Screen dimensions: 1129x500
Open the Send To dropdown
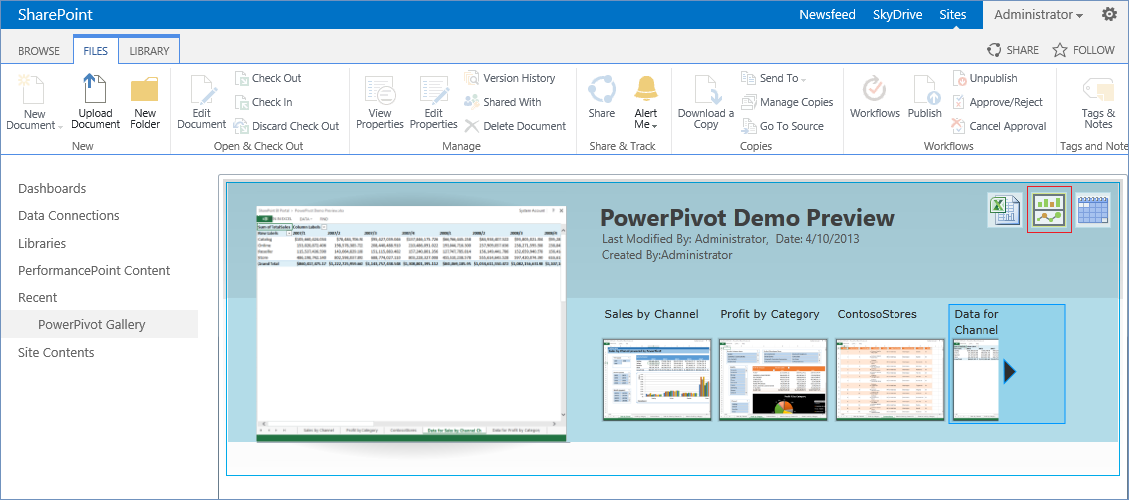tap(774, 78)
